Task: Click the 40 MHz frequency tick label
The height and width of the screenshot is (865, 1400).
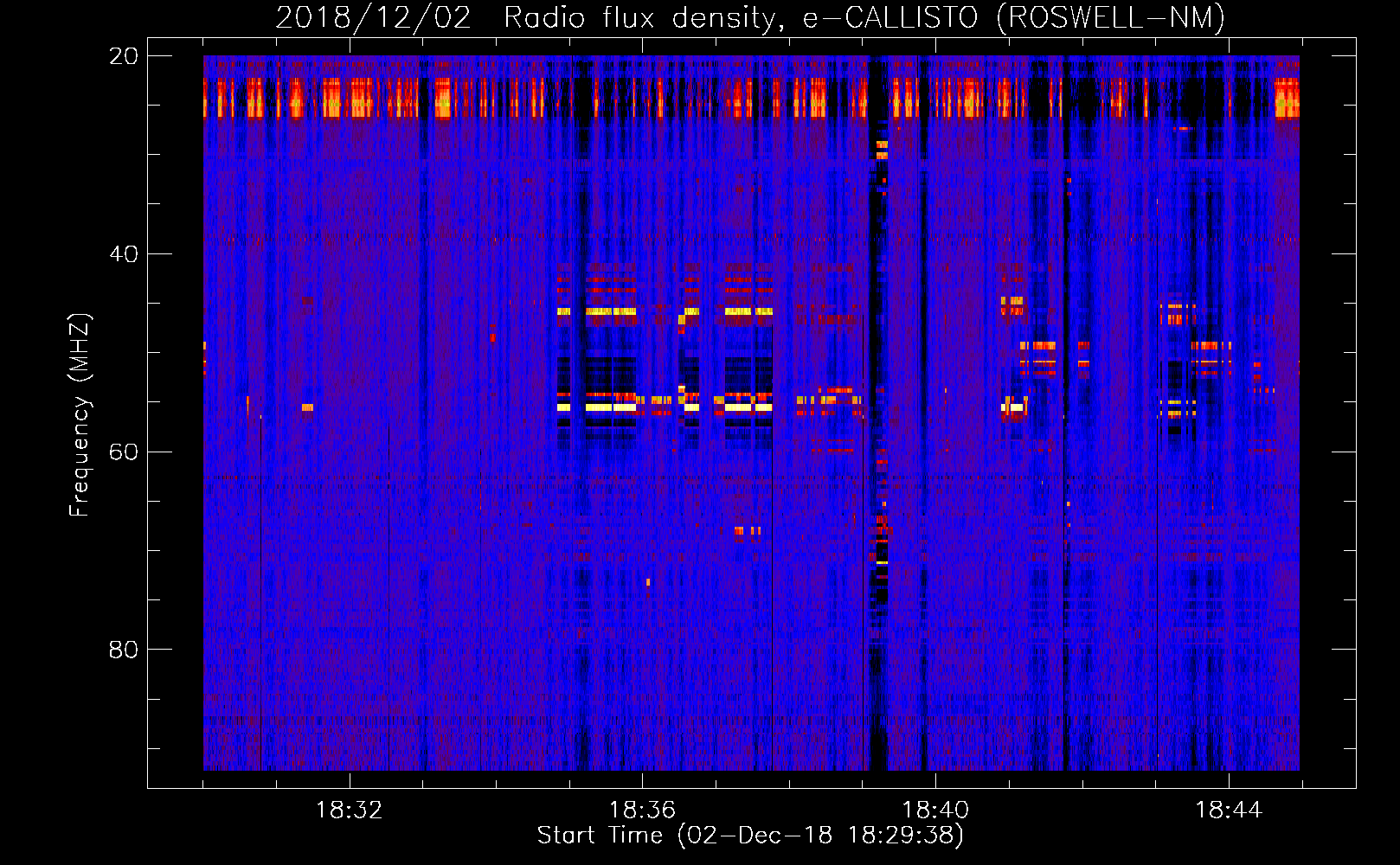Action: click(124, 254)
